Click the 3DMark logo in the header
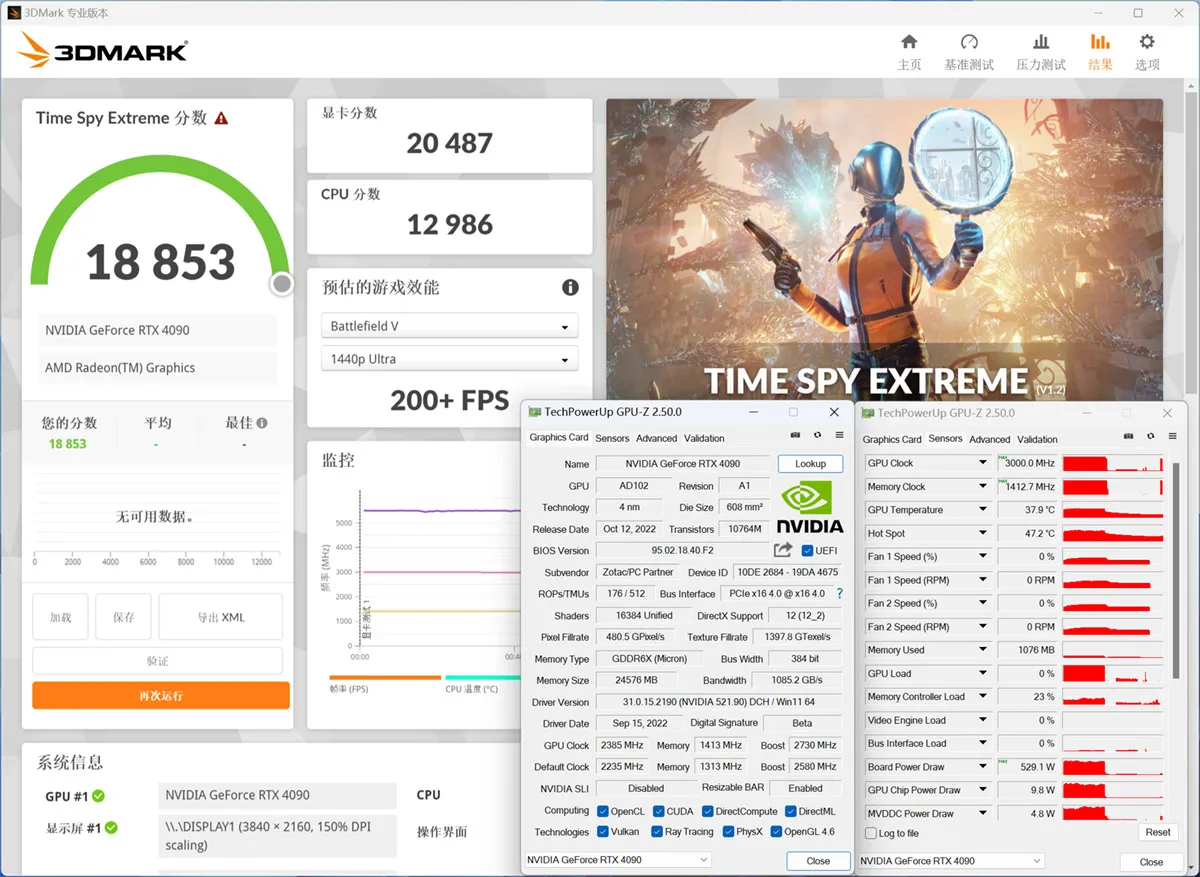This screenshot has width=1200, height=877. tap(102, 51)
